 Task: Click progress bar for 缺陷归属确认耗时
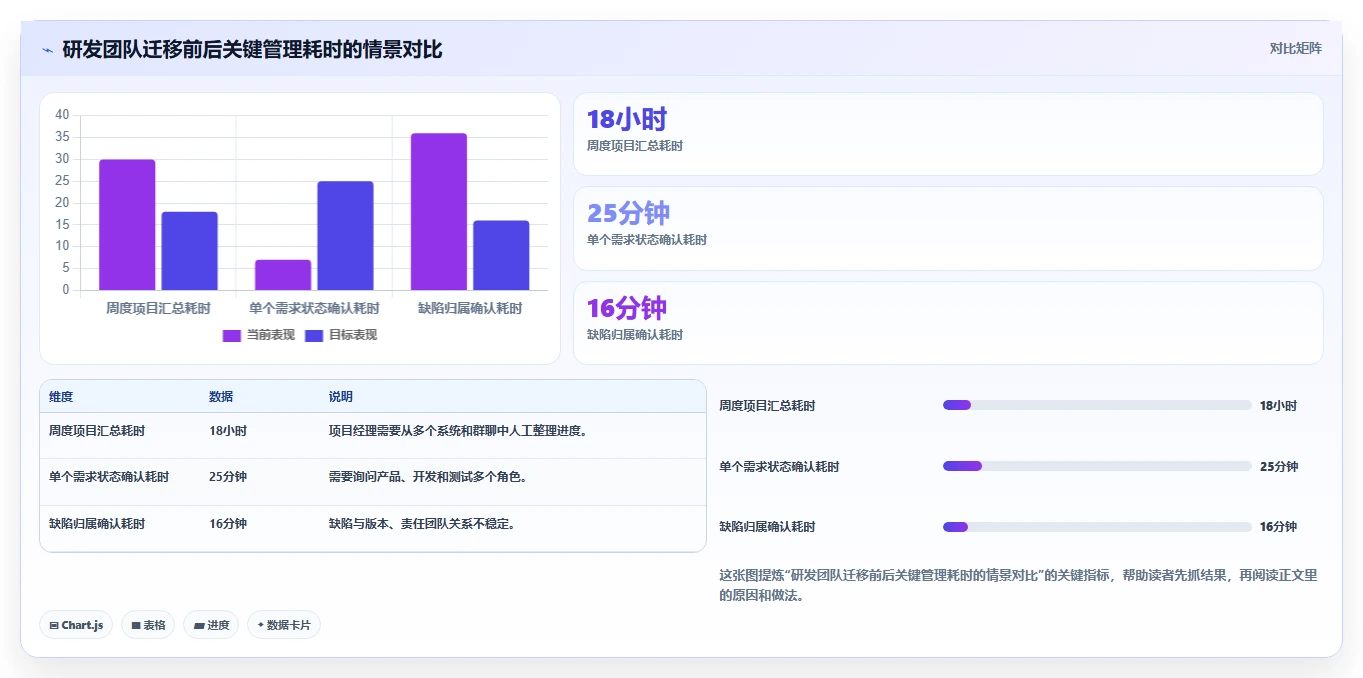point(1097,527)
